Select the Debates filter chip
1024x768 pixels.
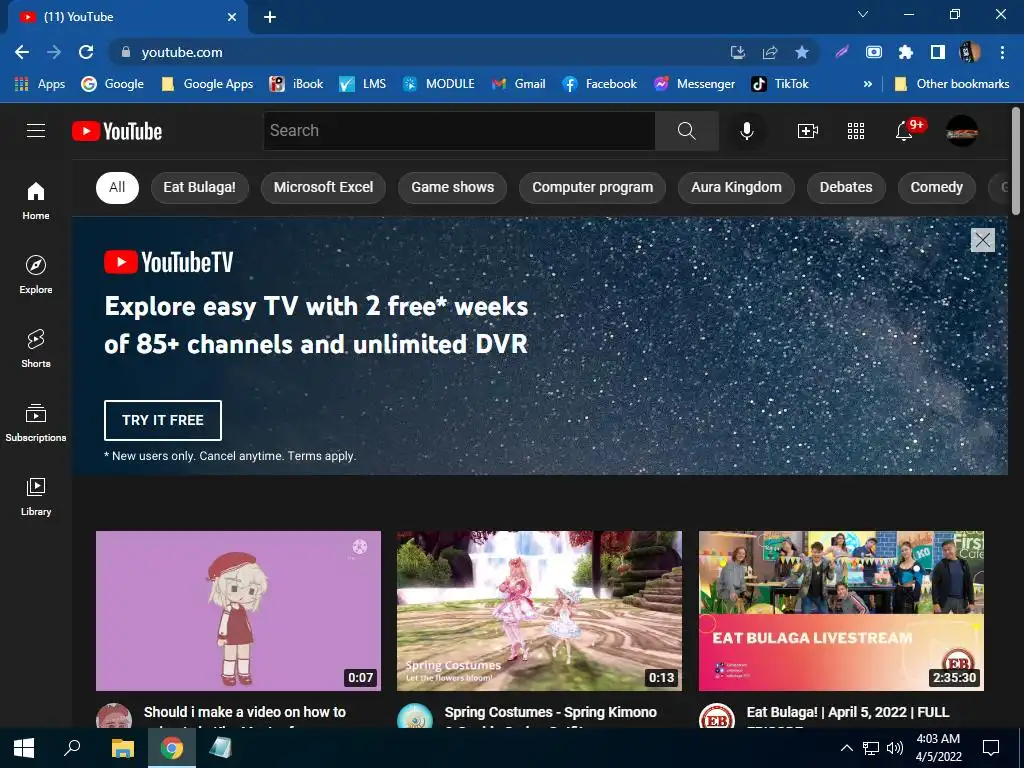tap(846, 187)
